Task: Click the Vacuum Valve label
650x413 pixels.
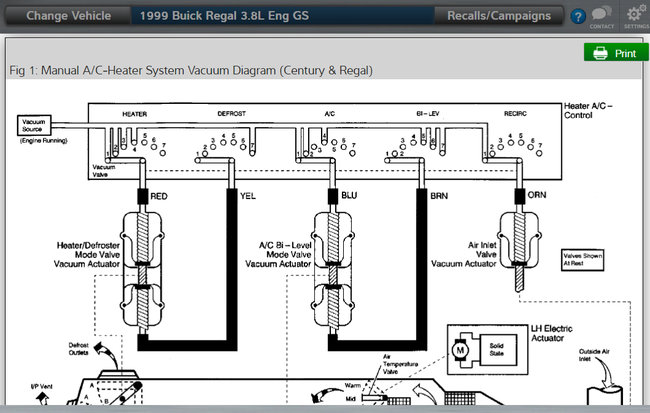Action: point(104,170)
